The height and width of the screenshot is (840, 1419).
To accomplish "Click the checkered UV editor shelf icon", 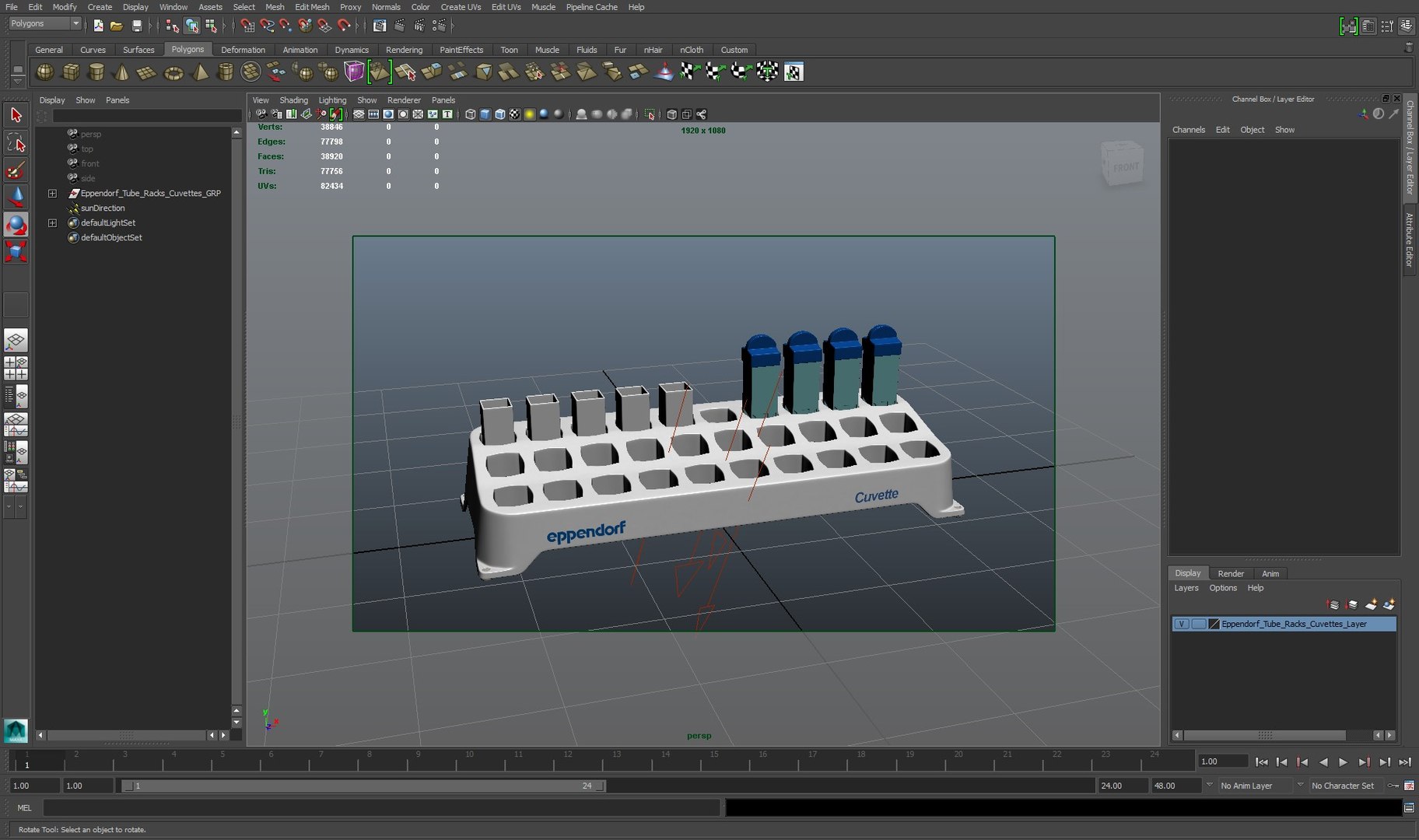I will pyautogui.click(x=794, y=72).
